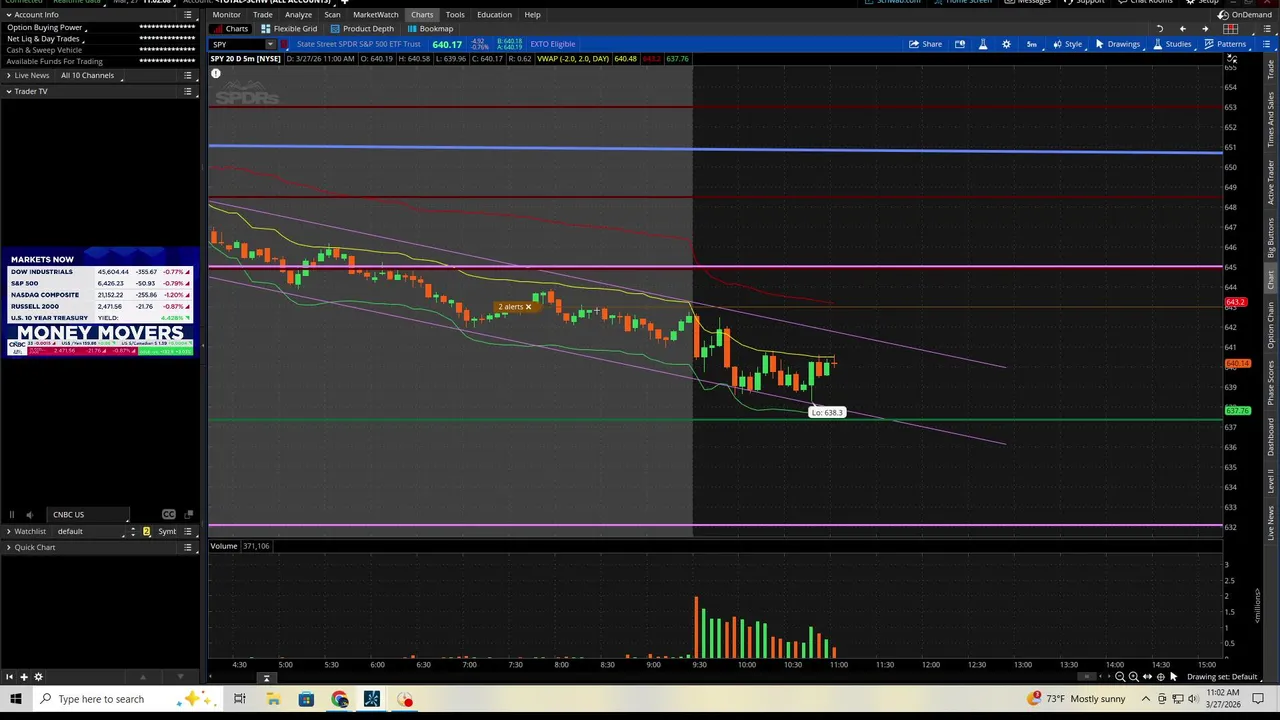Select the Product Depth subtab
Screen dimensions: 1280x720
click(362, 29)
